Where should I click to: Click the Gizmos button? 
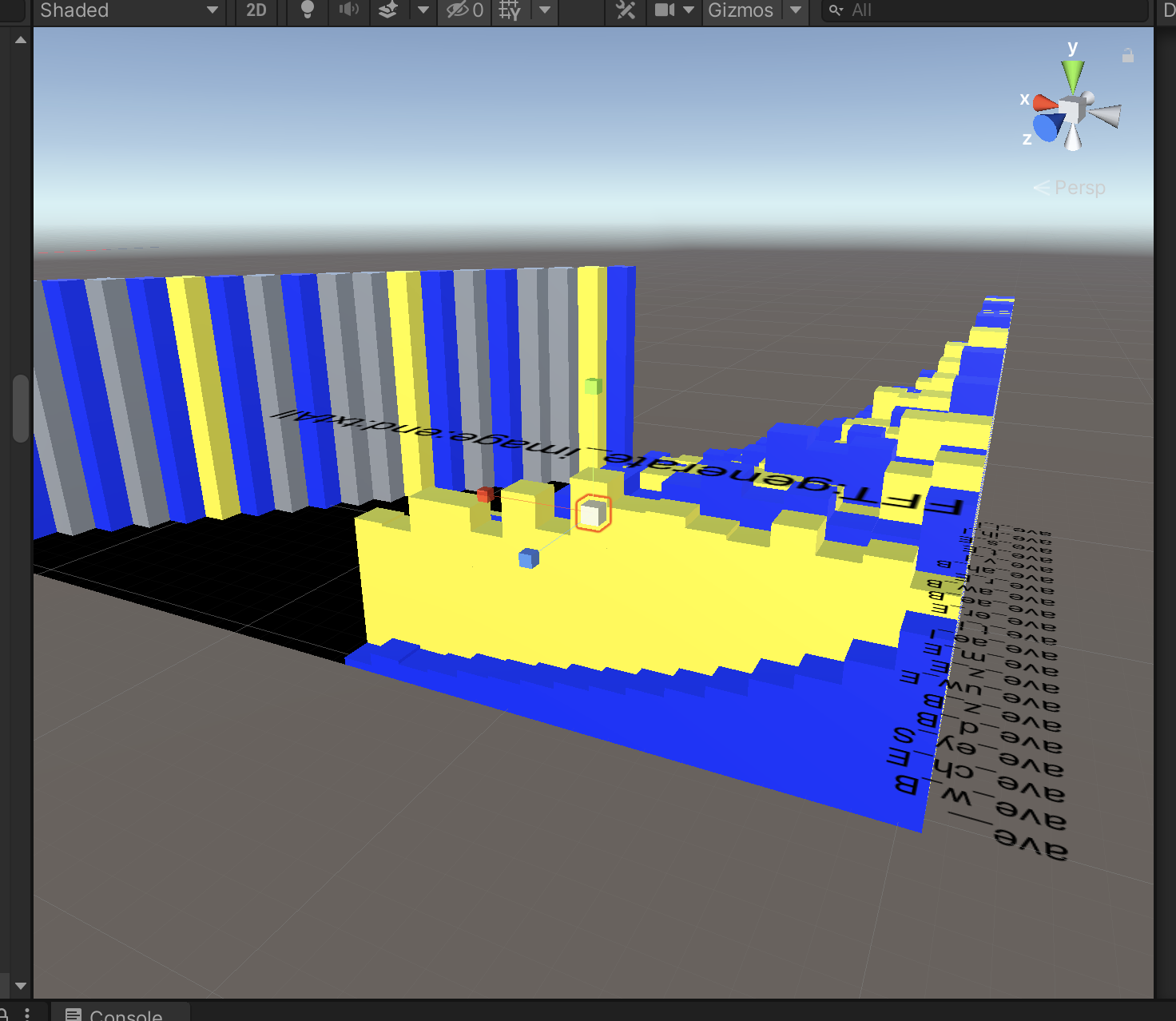pyautogui.click(x=741, y=10)
